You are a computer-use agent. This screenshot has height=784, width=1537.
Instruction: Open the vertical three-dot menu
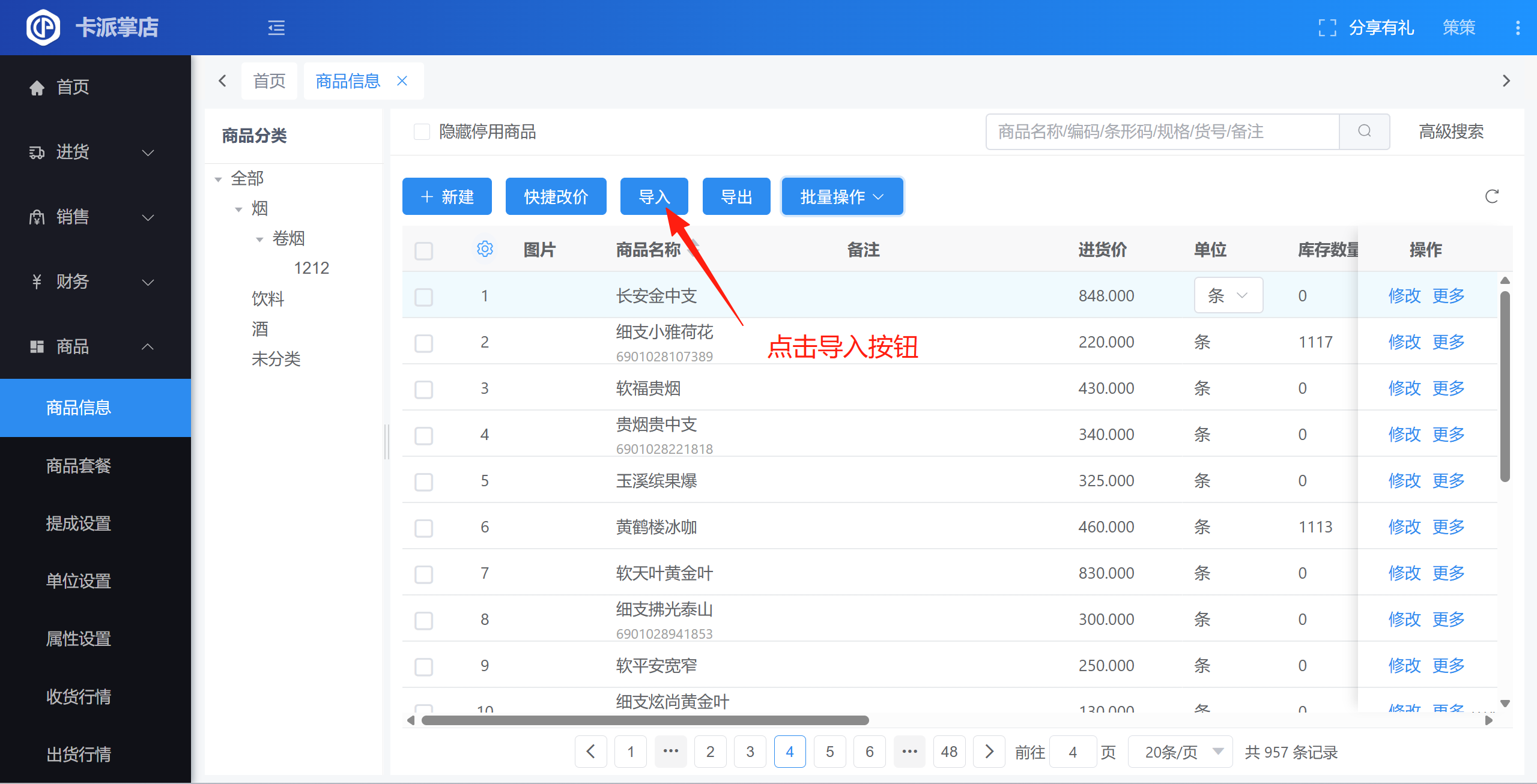(1517, 28)
